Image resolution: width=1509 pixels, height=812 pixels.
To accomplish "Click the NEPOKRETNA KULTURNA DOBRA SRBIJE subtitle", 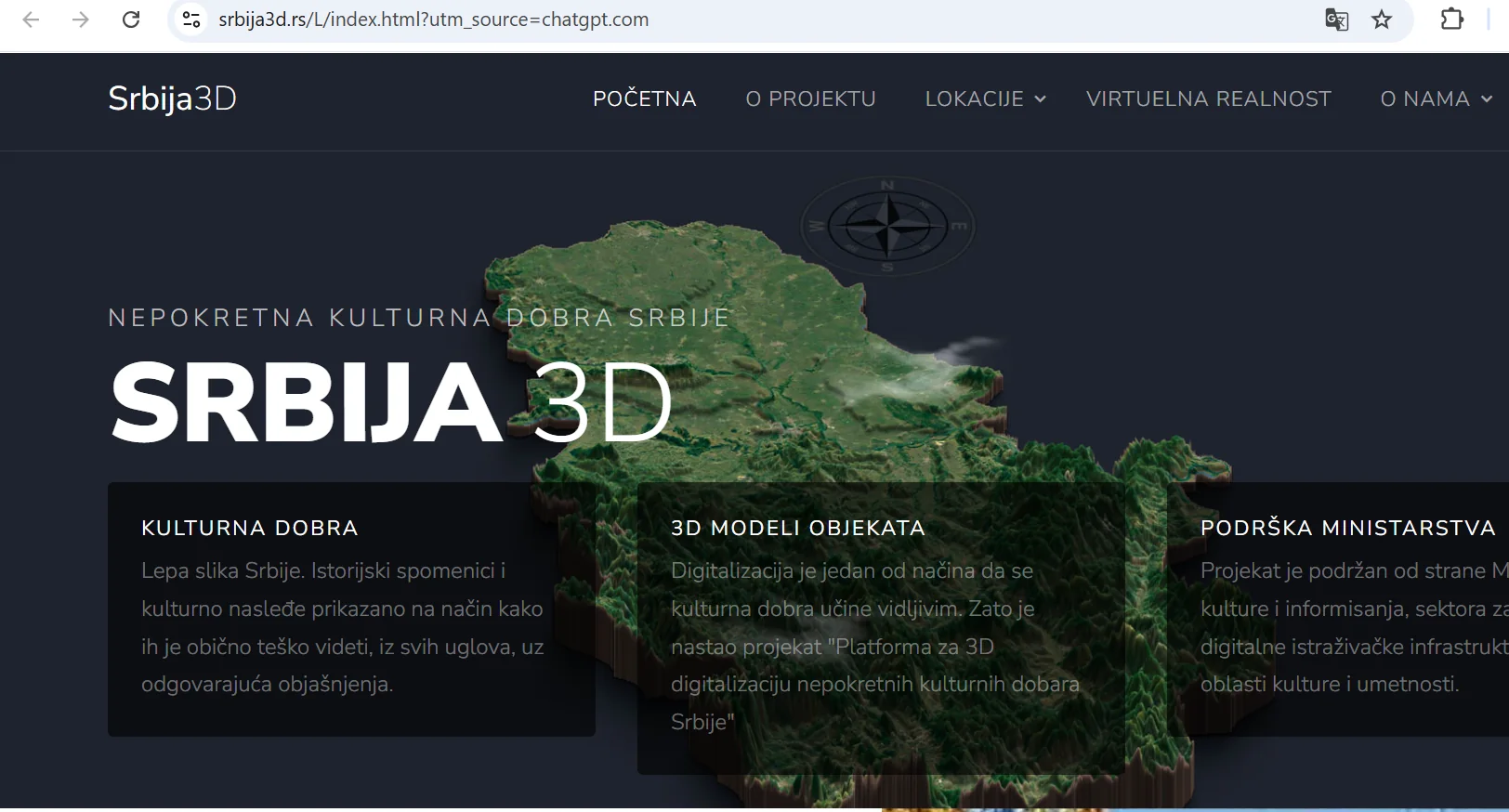I will (420, 318).
